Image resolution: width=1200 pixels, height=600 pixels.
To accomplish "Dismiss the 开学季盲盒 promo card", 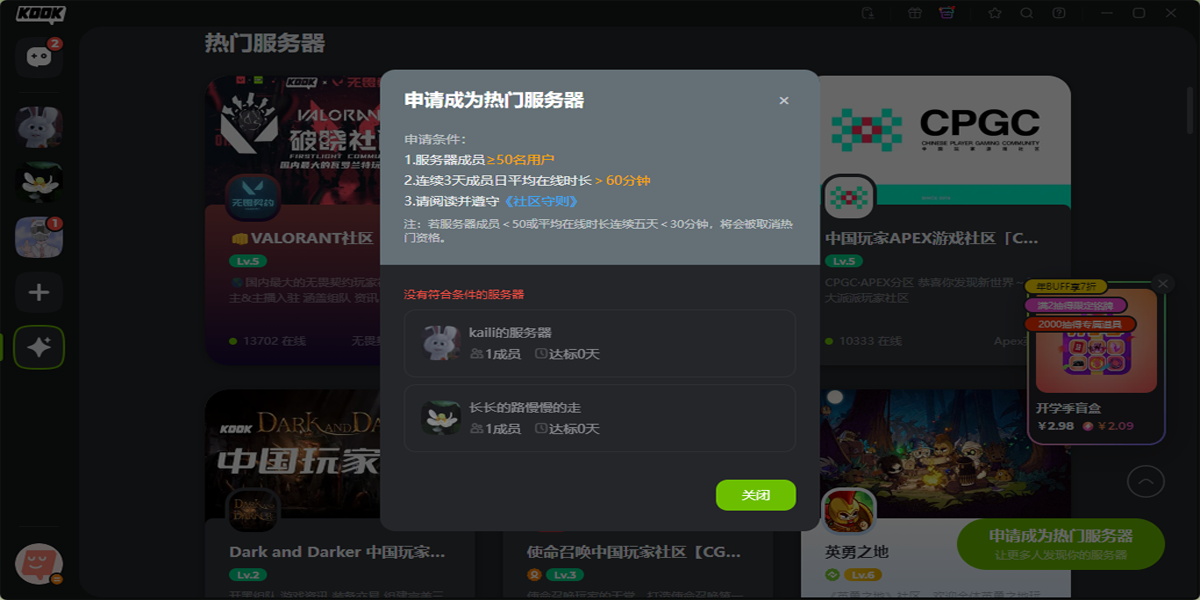I will [1162, 284].
